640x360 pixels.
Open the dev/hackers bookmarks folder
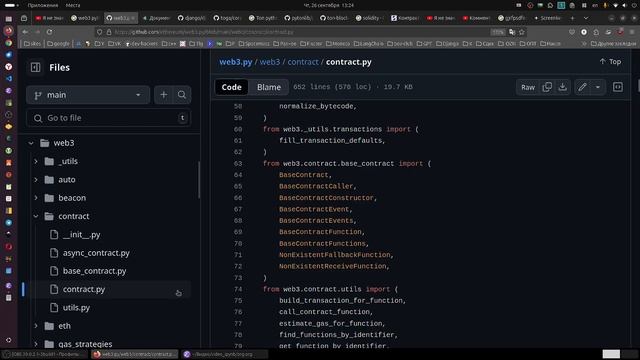click(x=141, y=44)
